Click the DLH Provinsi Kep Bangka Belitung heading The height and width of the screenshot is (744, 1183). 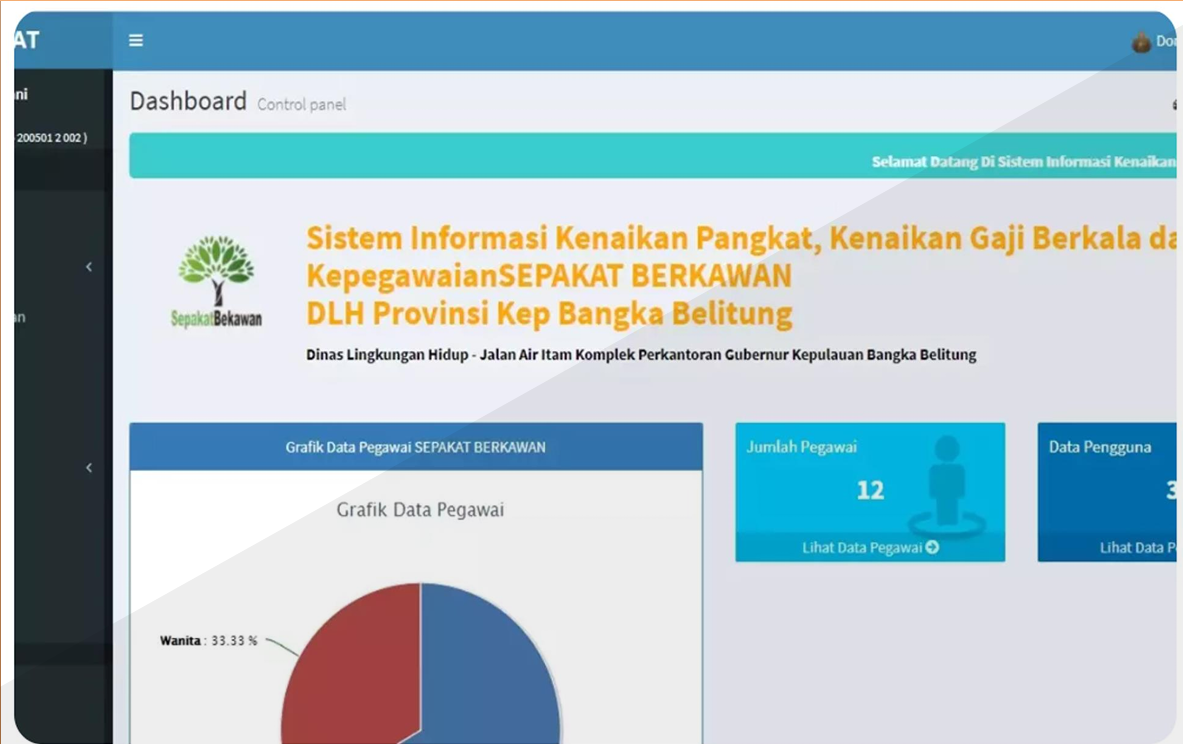coord(549,314)
